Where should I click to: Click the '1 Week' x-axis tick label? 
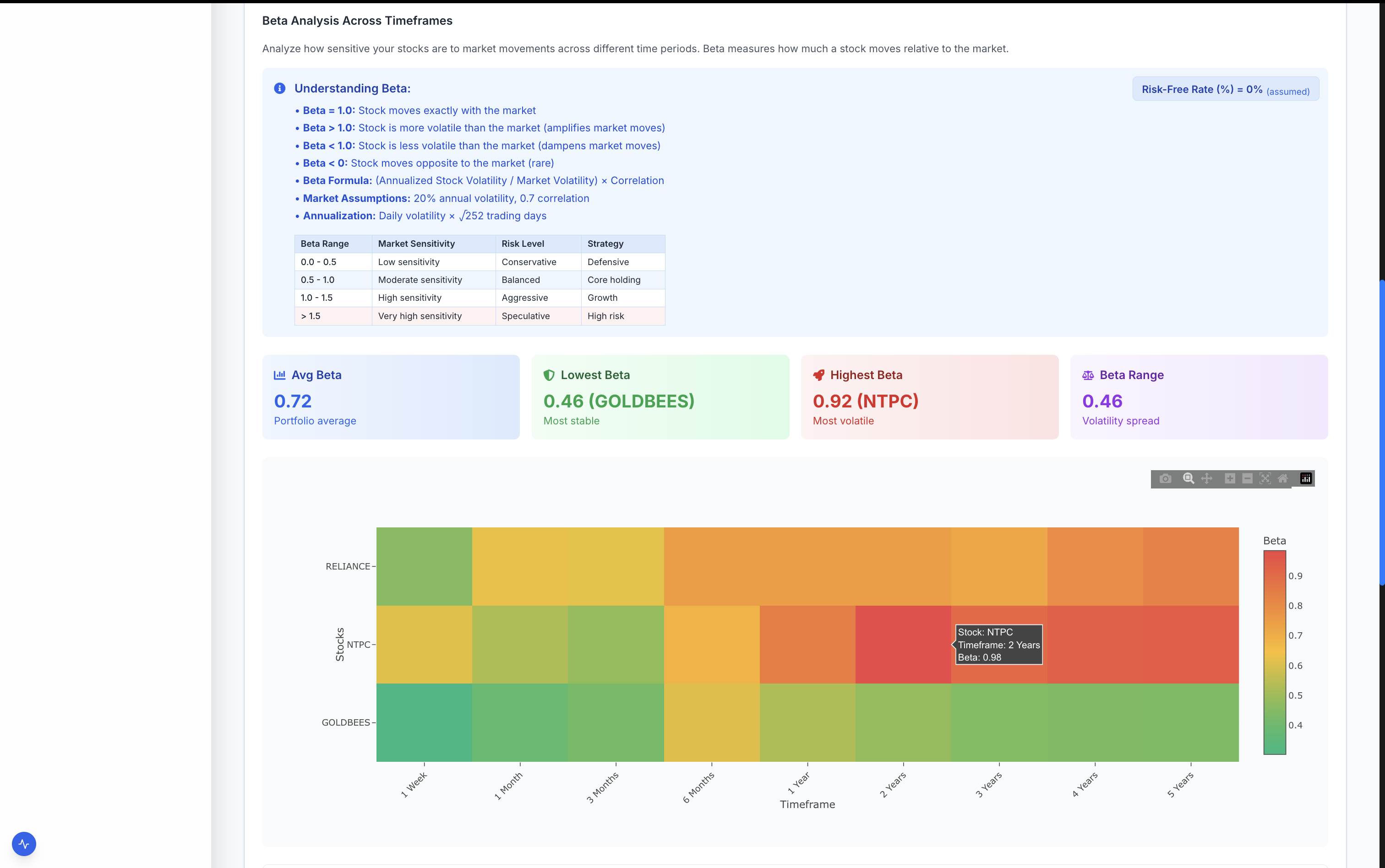[x=414, y=785]
